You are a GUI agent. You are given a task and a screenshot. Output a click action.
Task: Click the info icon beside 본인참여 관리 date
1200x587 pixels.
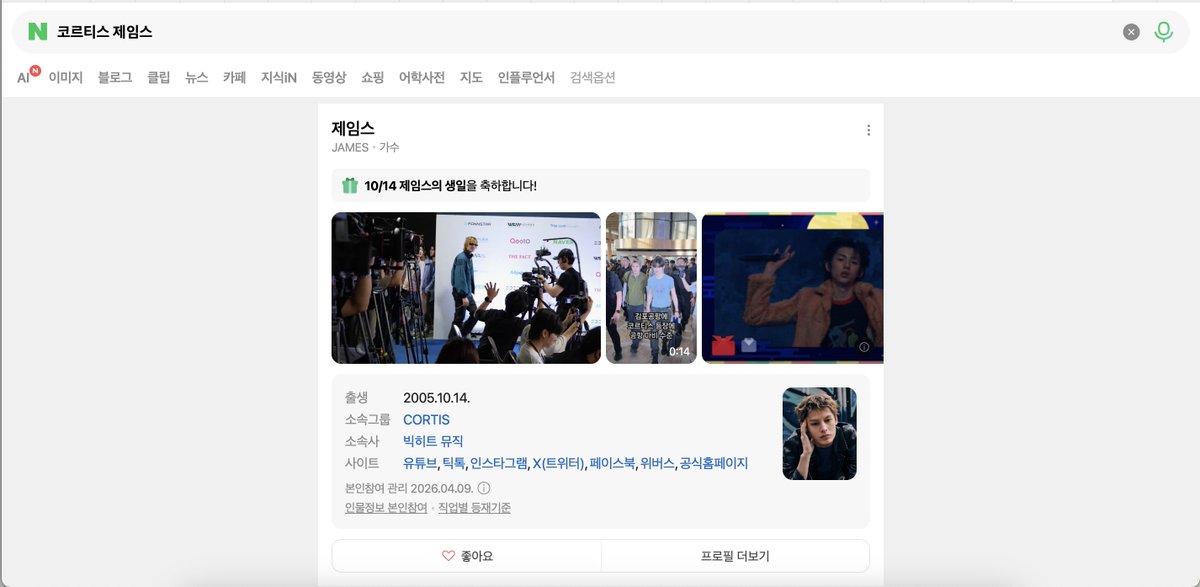(483, 488)
